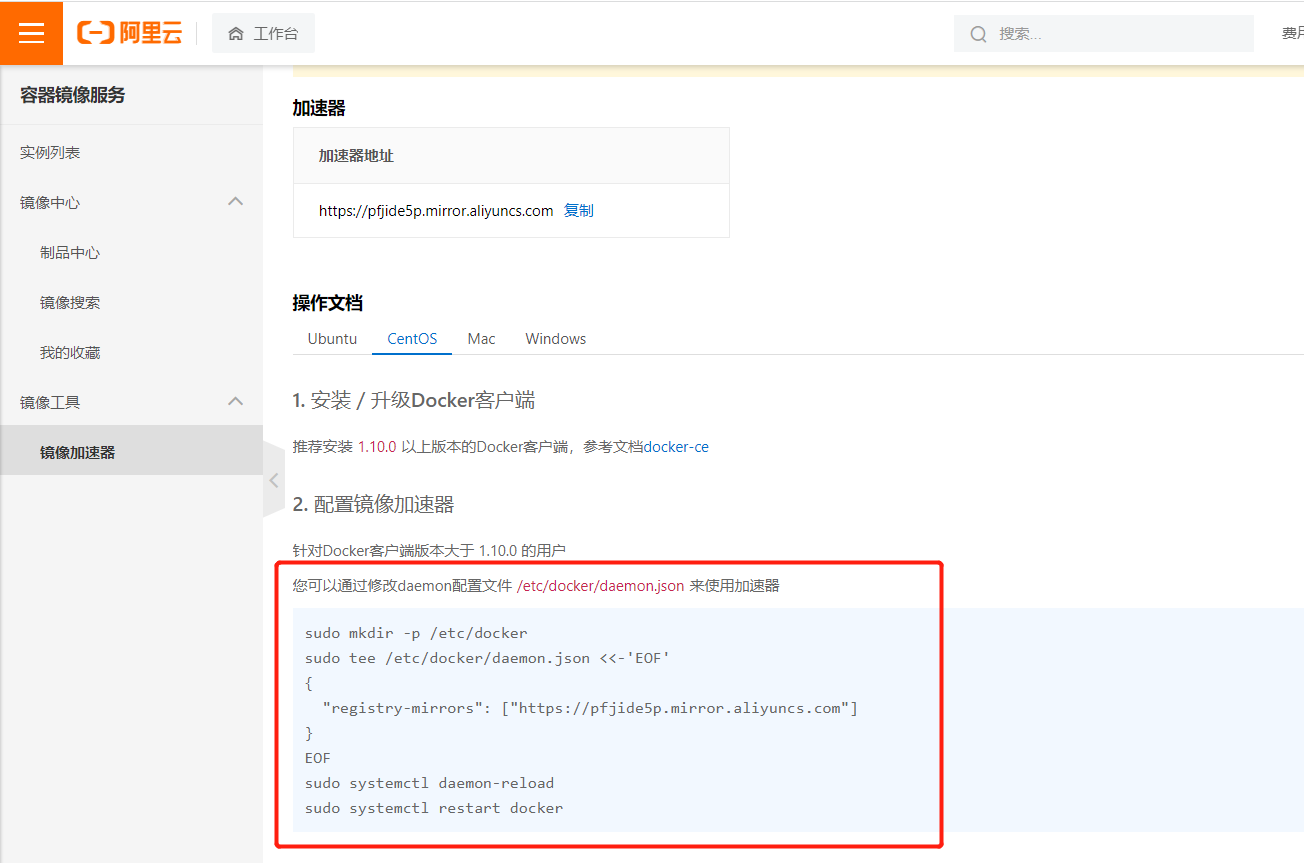
Task: Open 我的收藏 in the sidebar
Action: click(70, 353)
